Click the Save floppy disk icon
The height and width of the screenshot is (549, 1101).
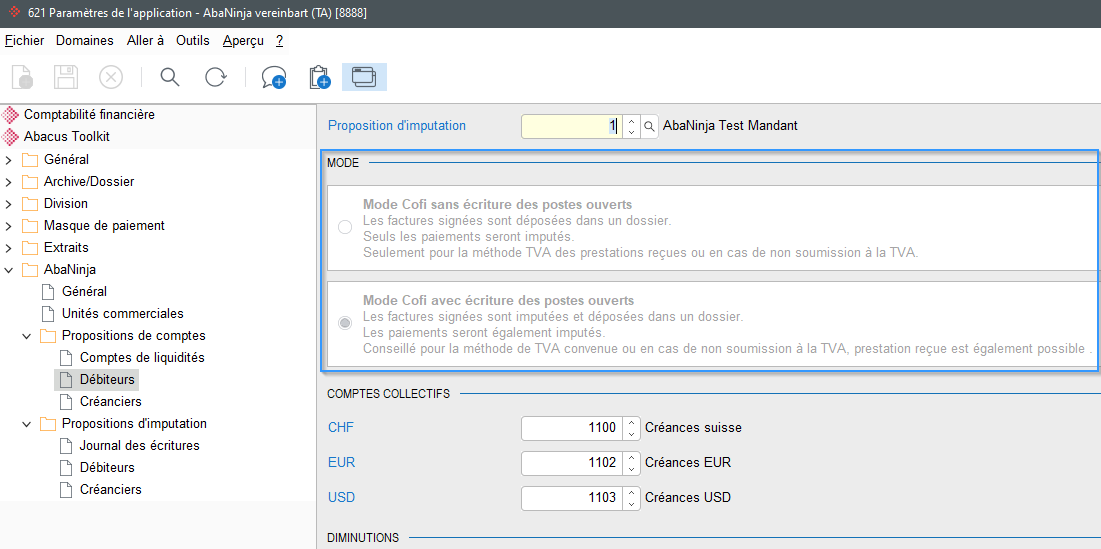[66, 77]
